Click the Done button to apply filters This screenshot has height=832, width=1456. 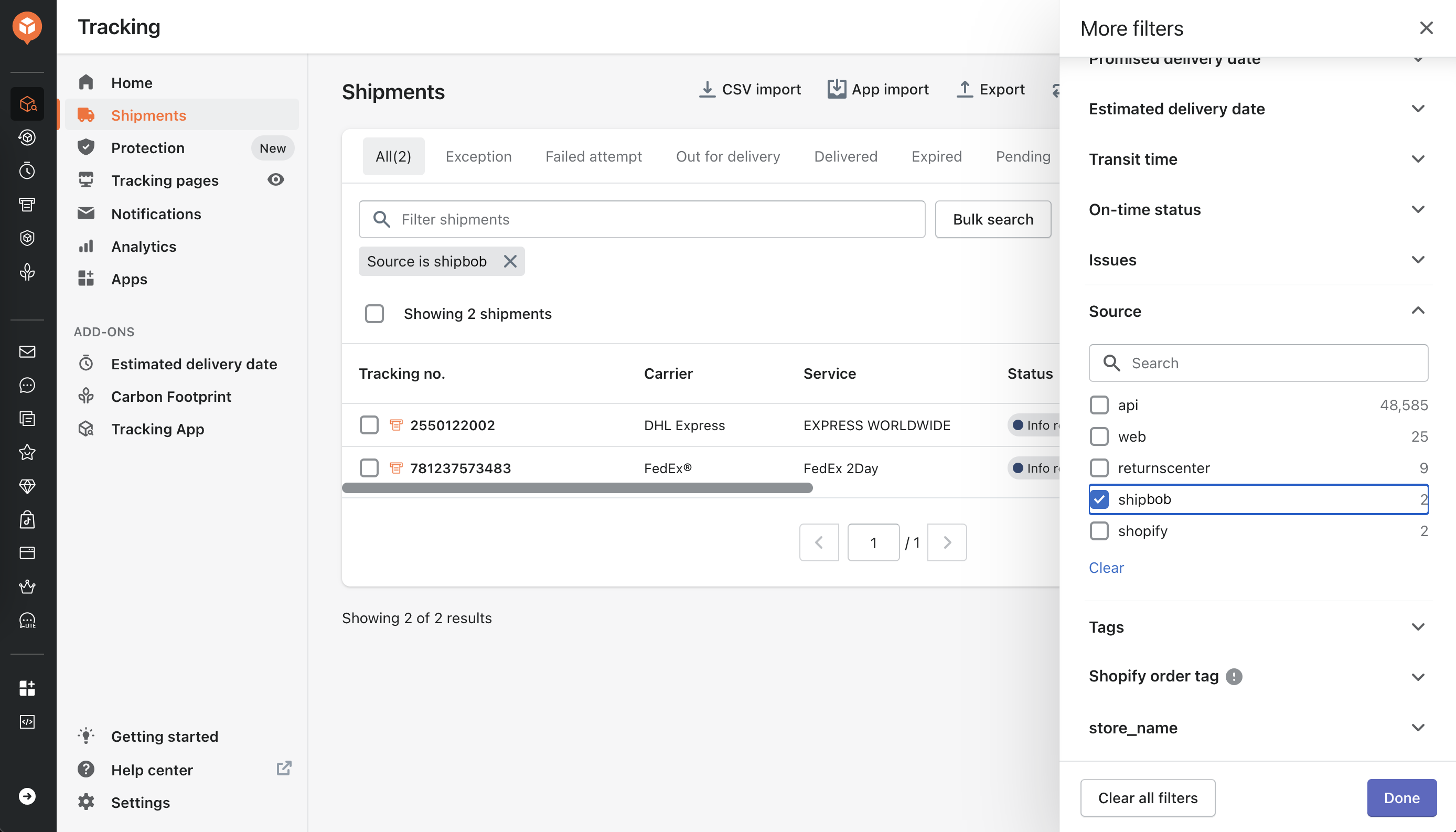pos(1402,798)
